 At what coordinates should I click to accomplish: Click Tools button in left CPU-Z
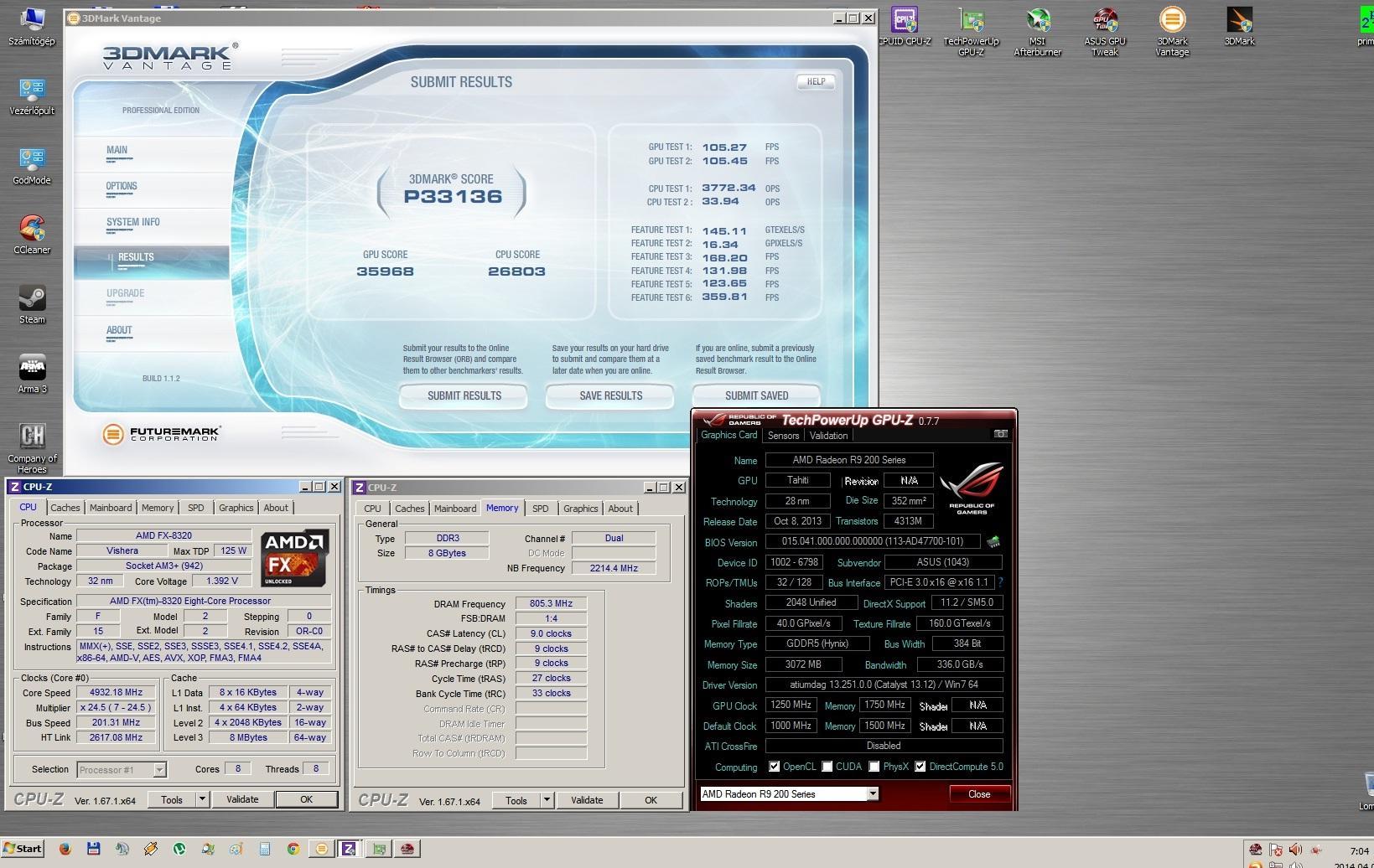click(172, 799)
